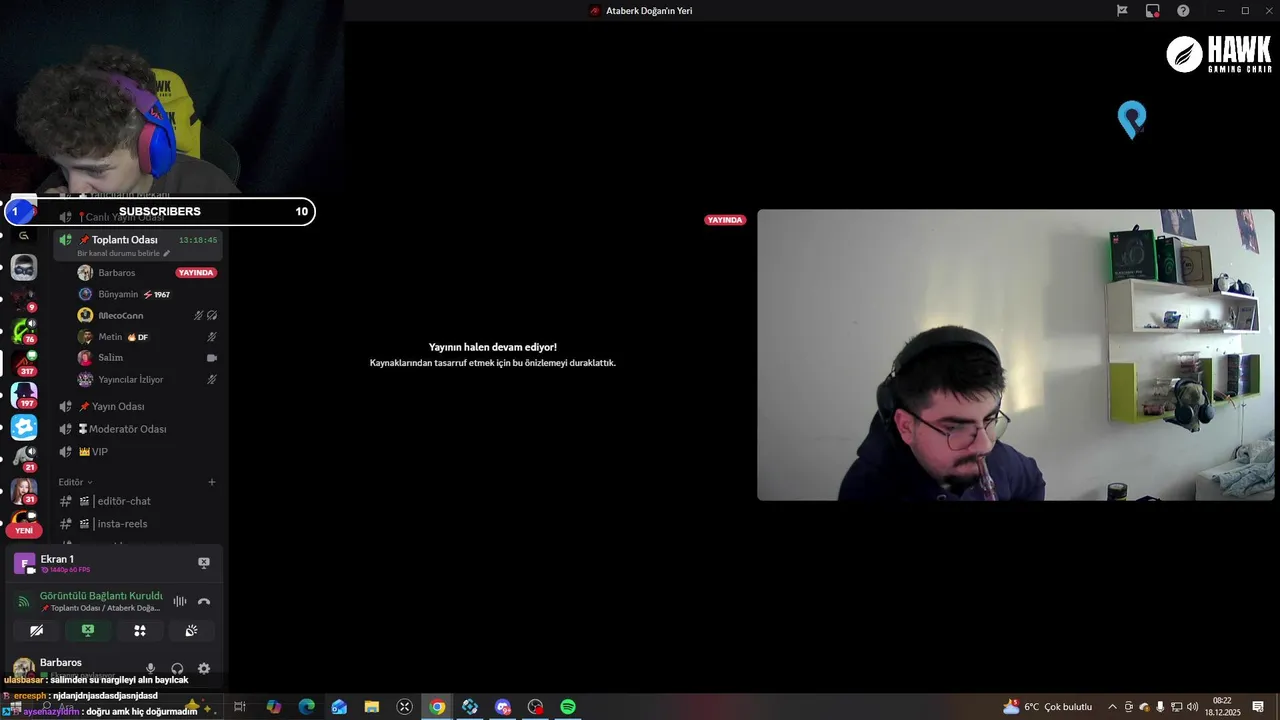The image size is (1280, 720).
Task: Open Spotify from the taskbar
Action: pos(568,707)
